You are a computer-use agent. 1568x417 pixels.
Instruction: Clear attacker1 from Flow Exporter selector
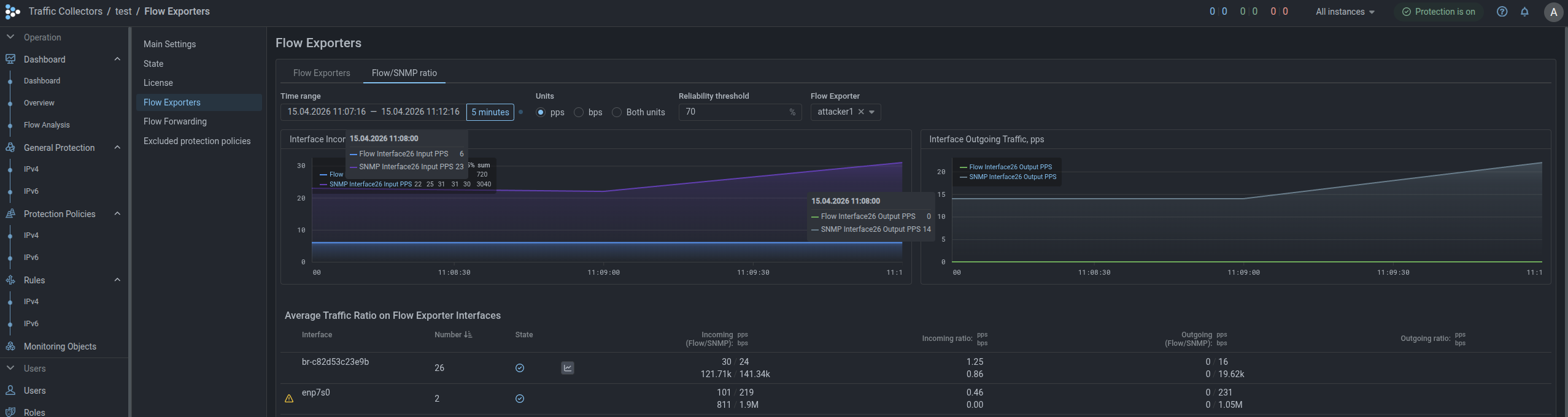coord(861,112)
